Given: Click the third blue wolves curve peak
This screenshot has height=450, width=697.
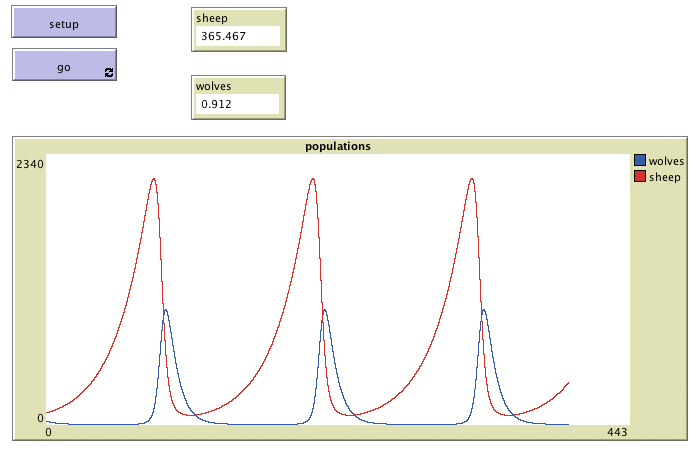Looking at the screenshot, I should pos(484,310).
